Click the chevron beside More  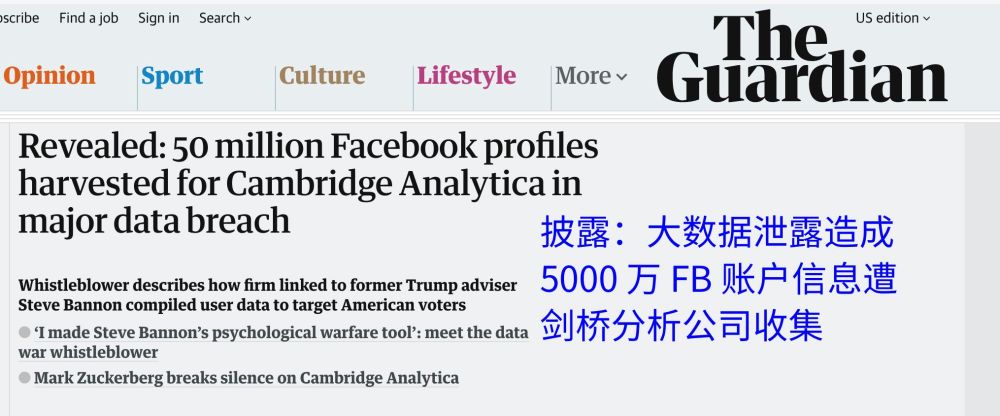pyautogui.click(x=622, y=77)
